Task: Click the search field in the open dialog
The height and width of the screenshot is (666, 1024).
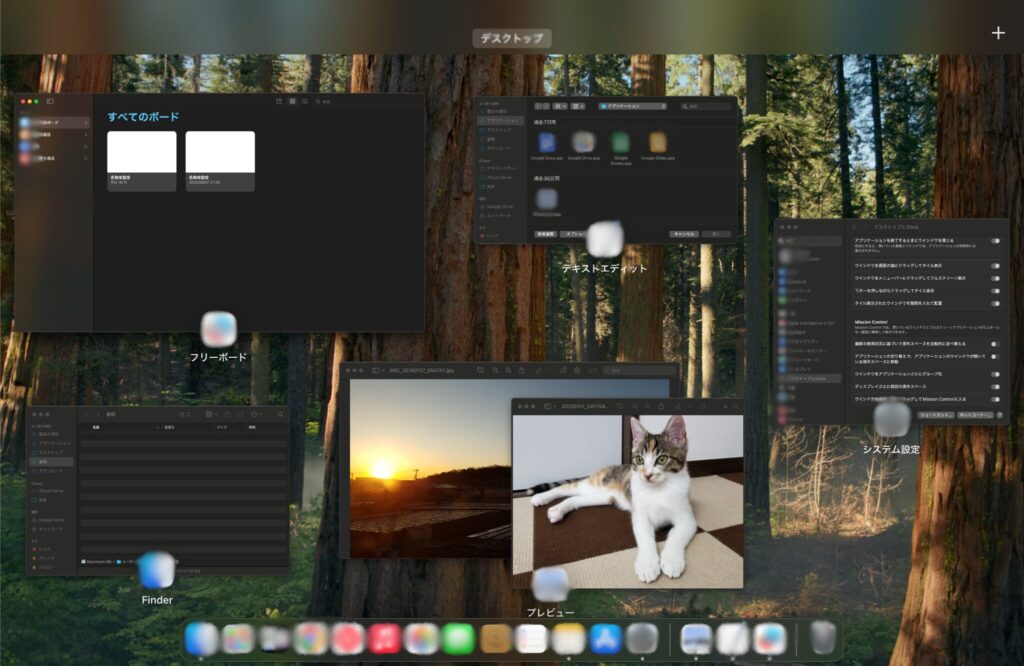Action: tap(706, 106)
